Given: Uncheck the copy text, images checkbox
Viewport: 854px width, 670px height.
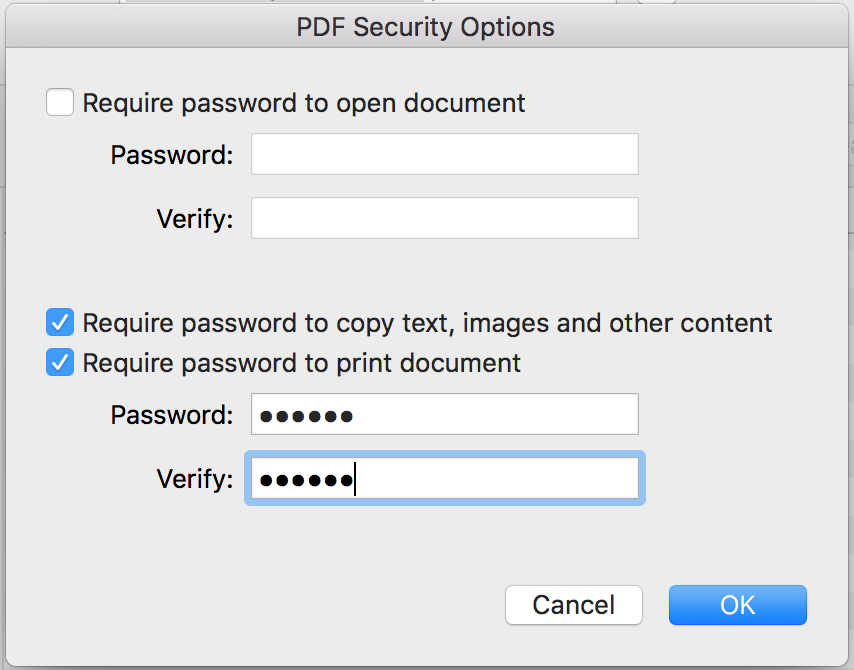Looking at the screenshot, I should pyautogui.click(x=60, y=323).
